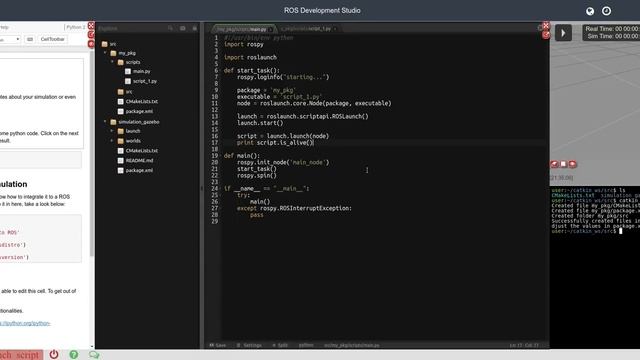Collapse the scripts folder
The width and height of the screenshot is (640, 360).
112,62
